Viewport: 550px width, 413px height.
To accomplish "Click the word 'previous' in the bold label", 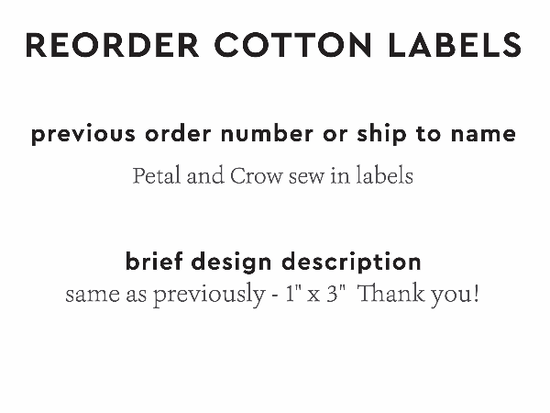I will (83, 135).
